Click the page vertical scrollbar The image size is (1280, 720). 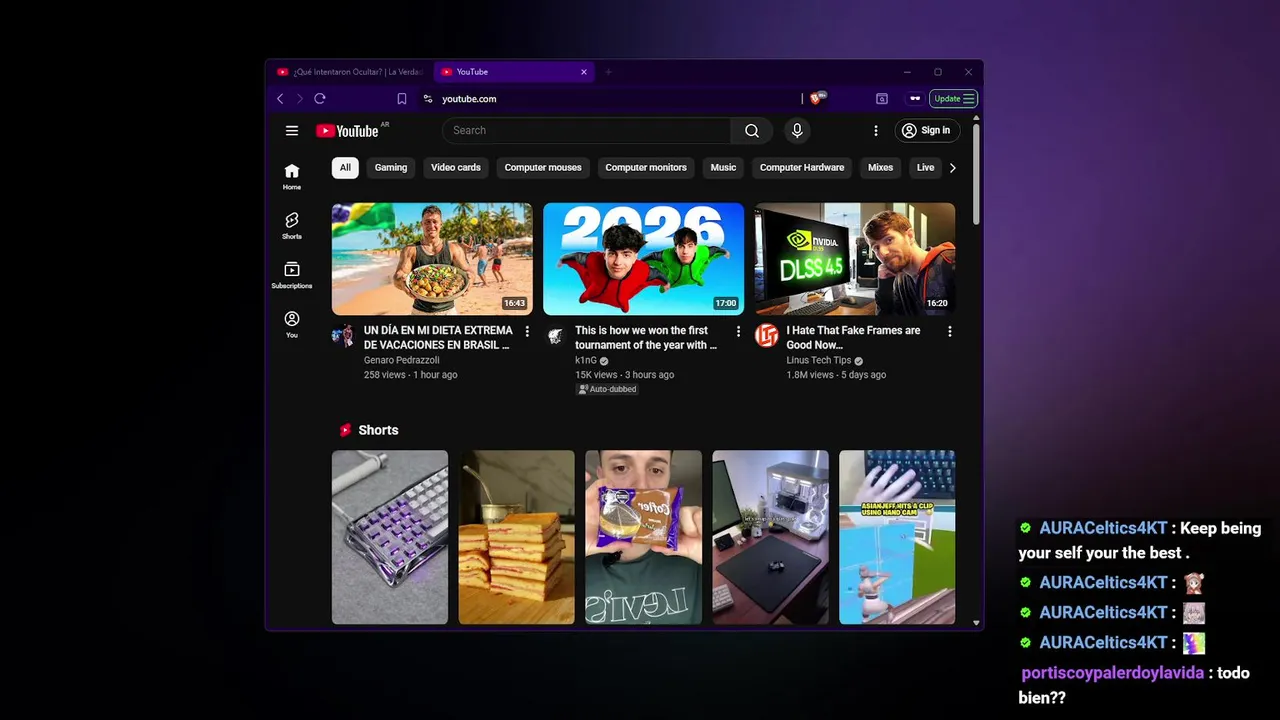[976, 172]
